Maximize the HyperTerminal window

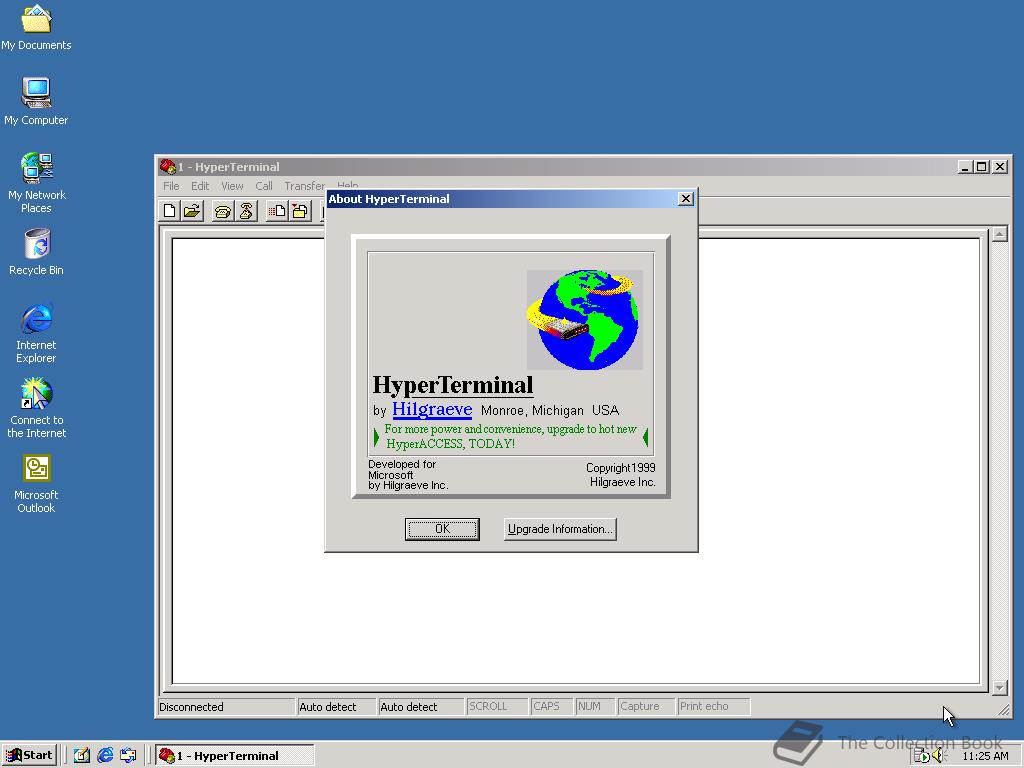pyautogui.click(x=982, y=167)
